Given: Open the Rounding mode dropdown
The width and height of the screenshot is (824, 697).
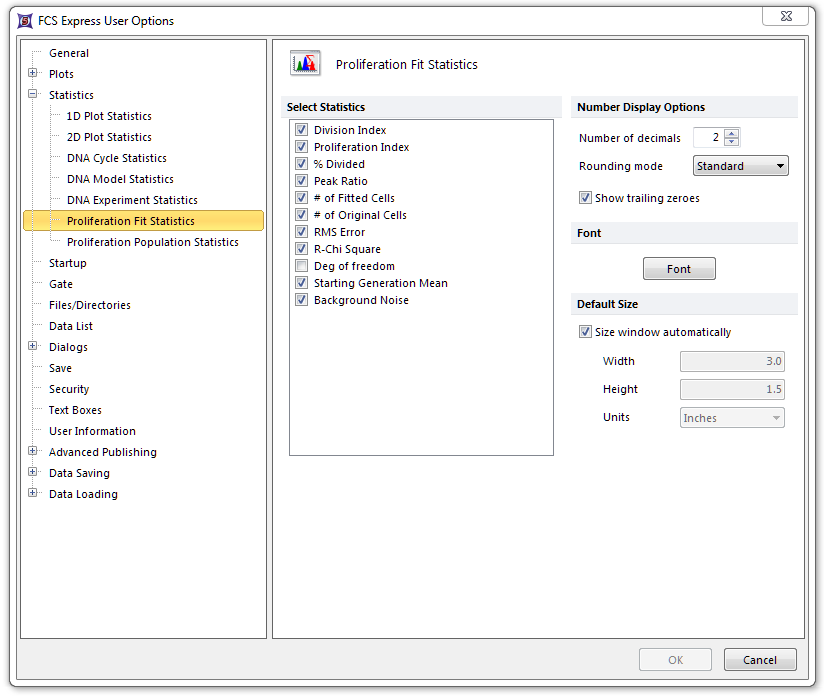Looking at the screenshot, I should pyautogui.click(x=740, y=166).
